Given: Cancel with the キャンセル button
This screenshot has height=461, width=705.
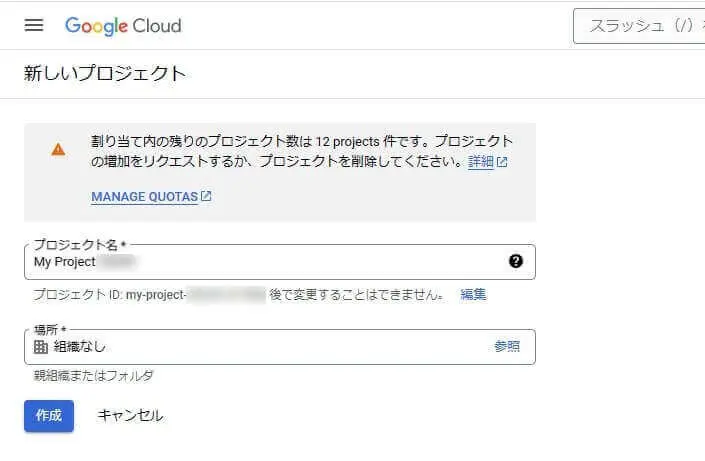Looking at the screenshot, I should coord(130,415).
